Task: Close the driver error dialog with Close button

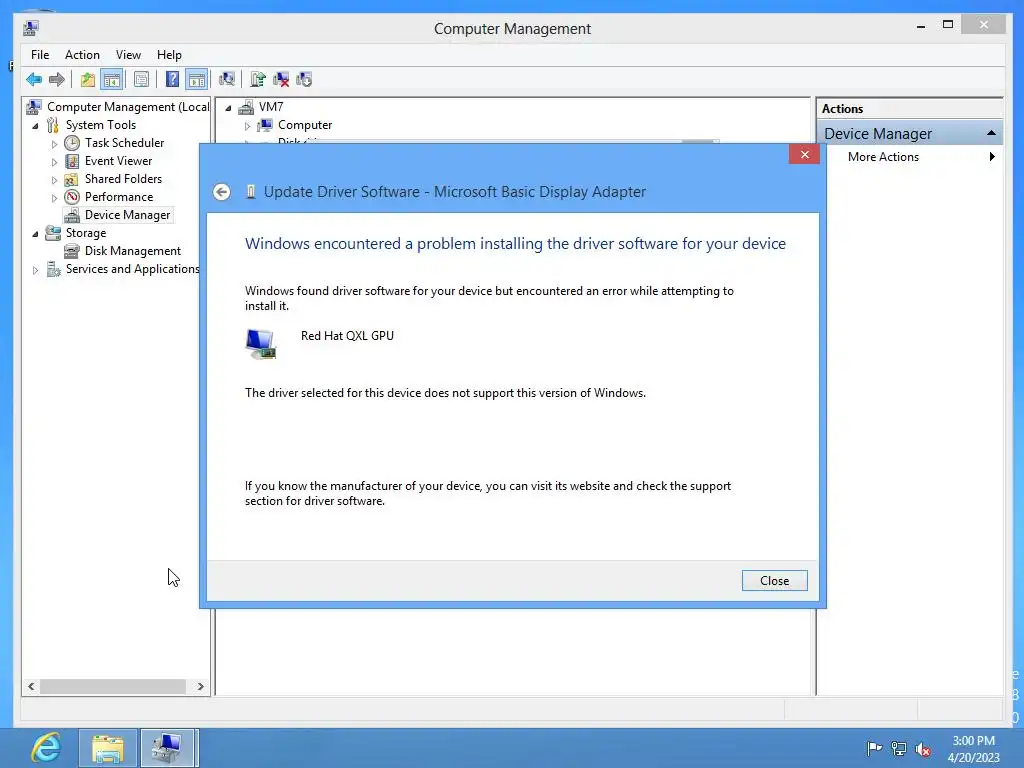Action: (775, 581)
